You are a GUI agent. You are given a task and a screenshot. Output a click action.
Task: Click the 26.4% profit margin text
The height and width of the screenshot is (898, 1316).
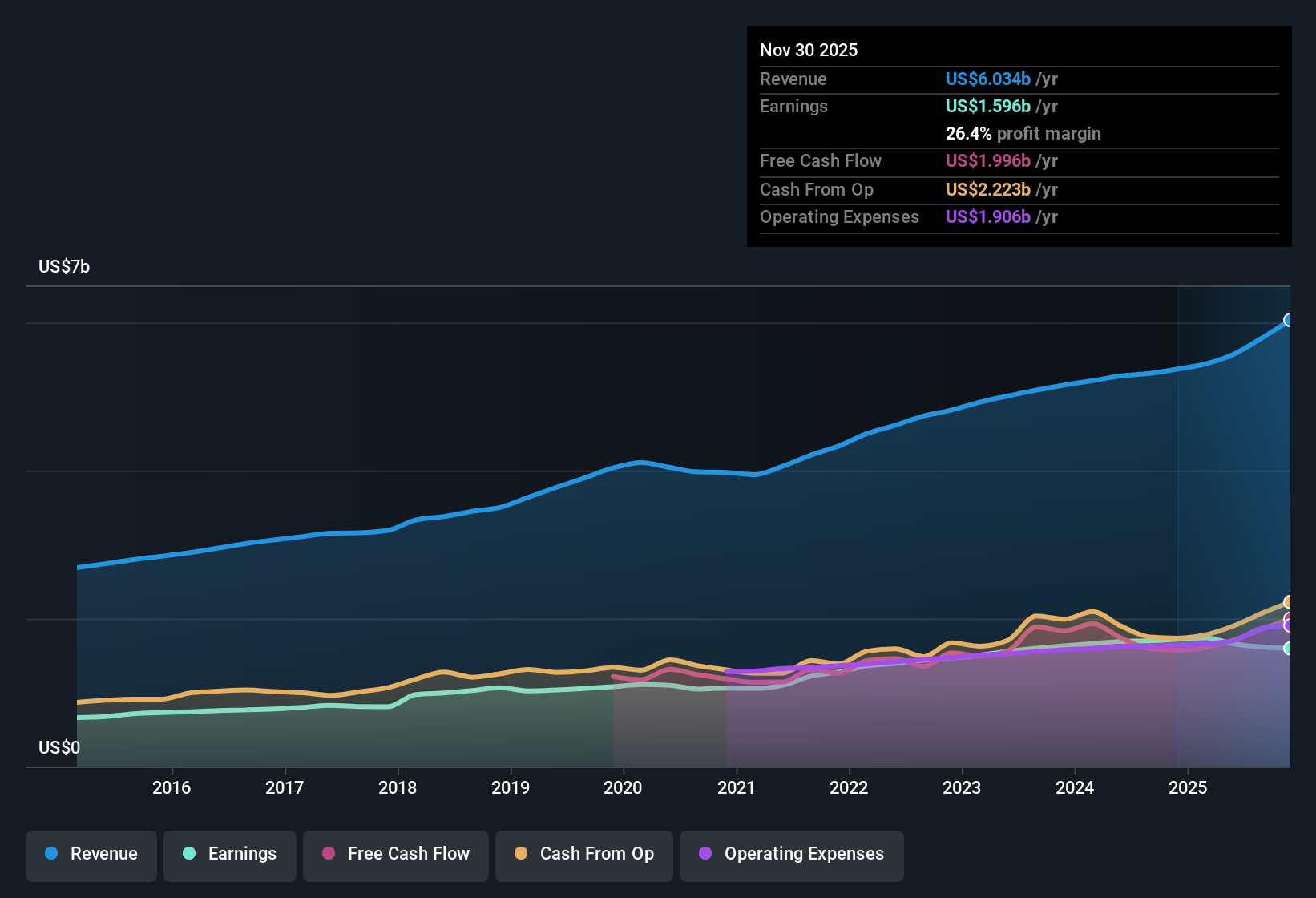(1023, 133)
